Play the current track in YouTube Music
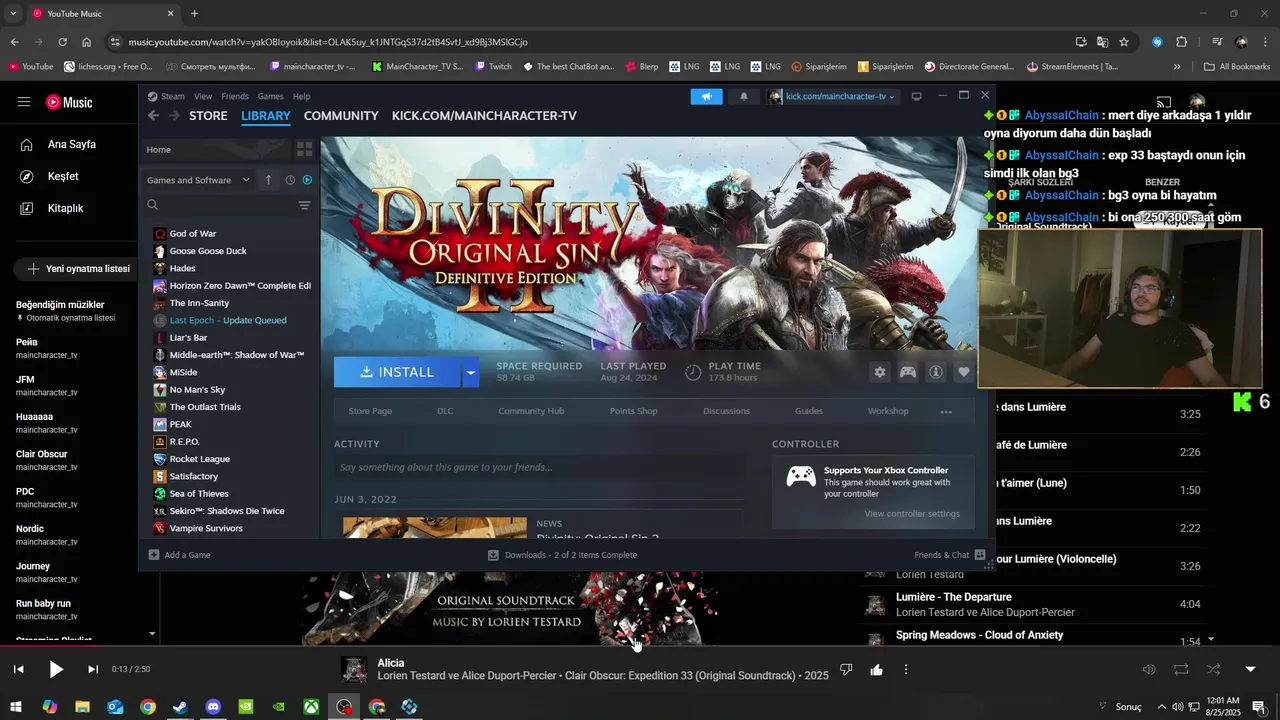The height and width of the screenshot is (720, 1280). (56, 669)
